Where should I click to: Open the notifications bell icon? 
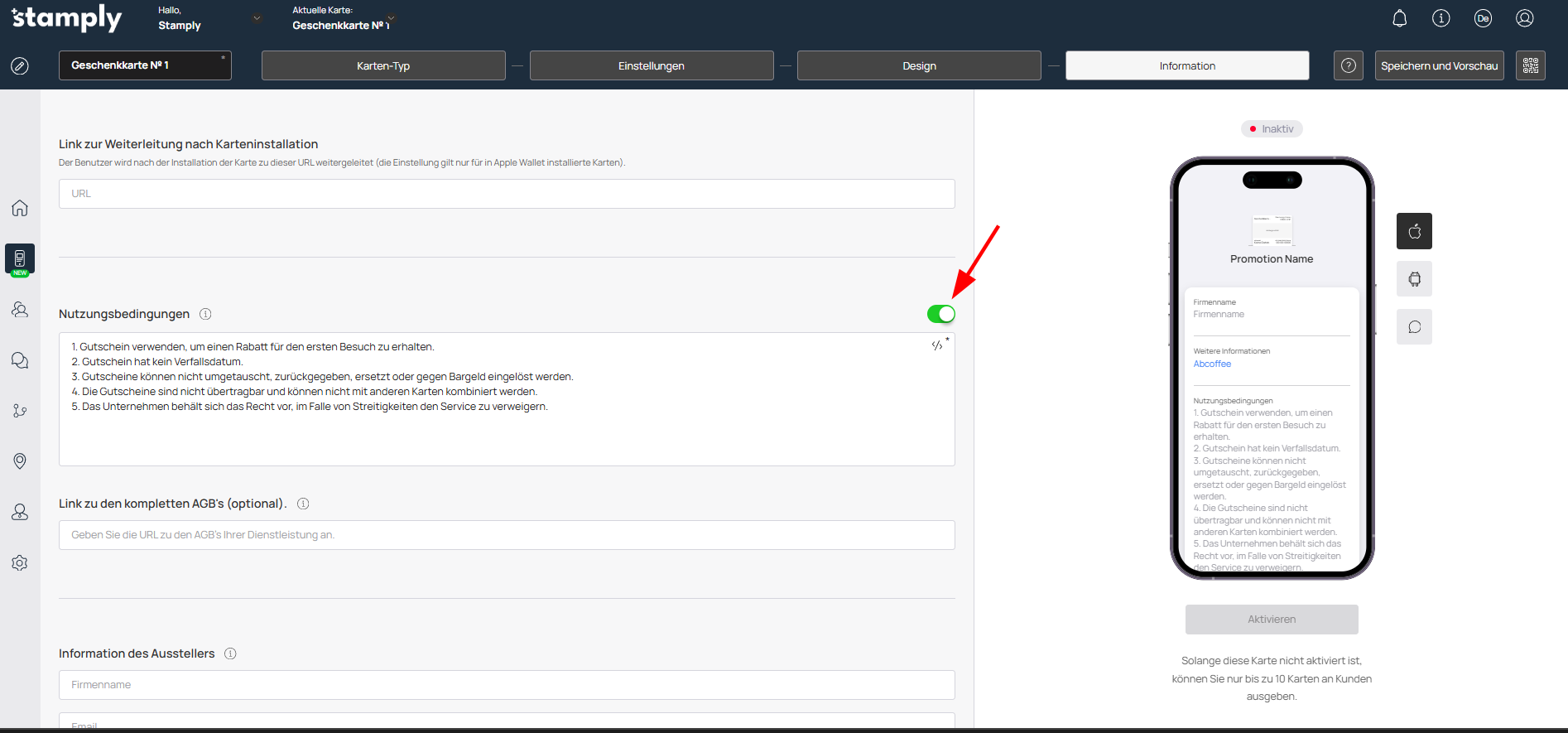coord(1399,18)
